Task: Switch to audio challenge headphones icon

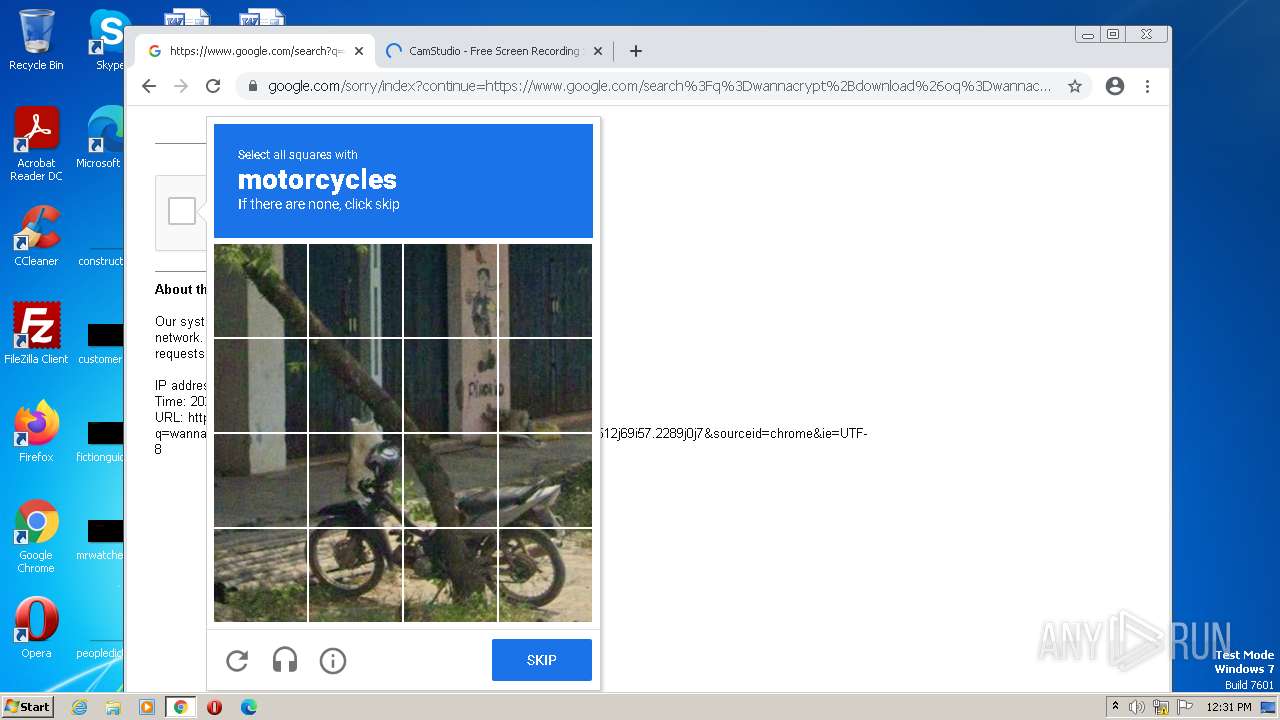Action: (285, 660)
